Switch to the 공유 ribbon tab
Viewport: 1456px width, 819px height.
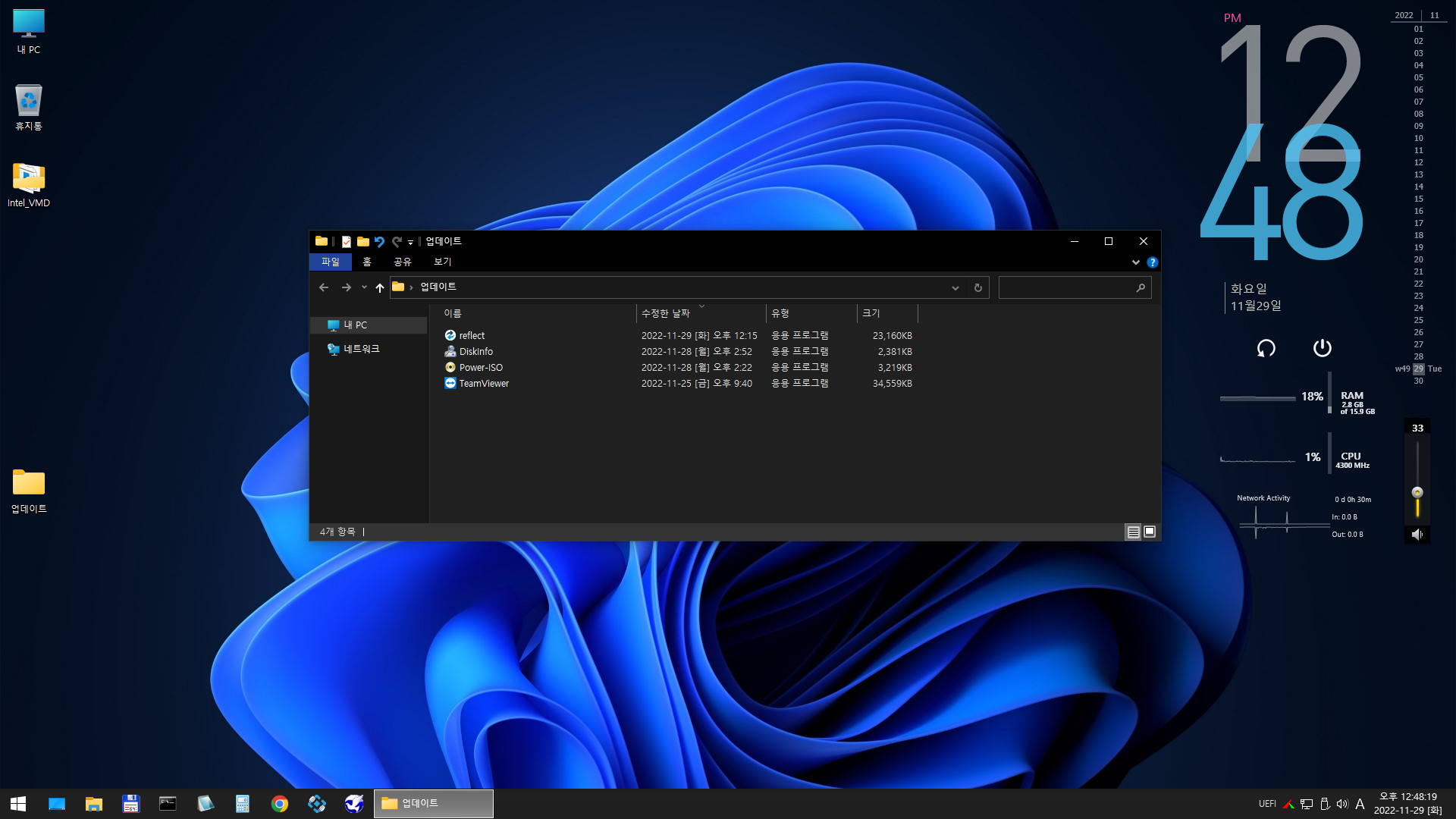[402, 262]
